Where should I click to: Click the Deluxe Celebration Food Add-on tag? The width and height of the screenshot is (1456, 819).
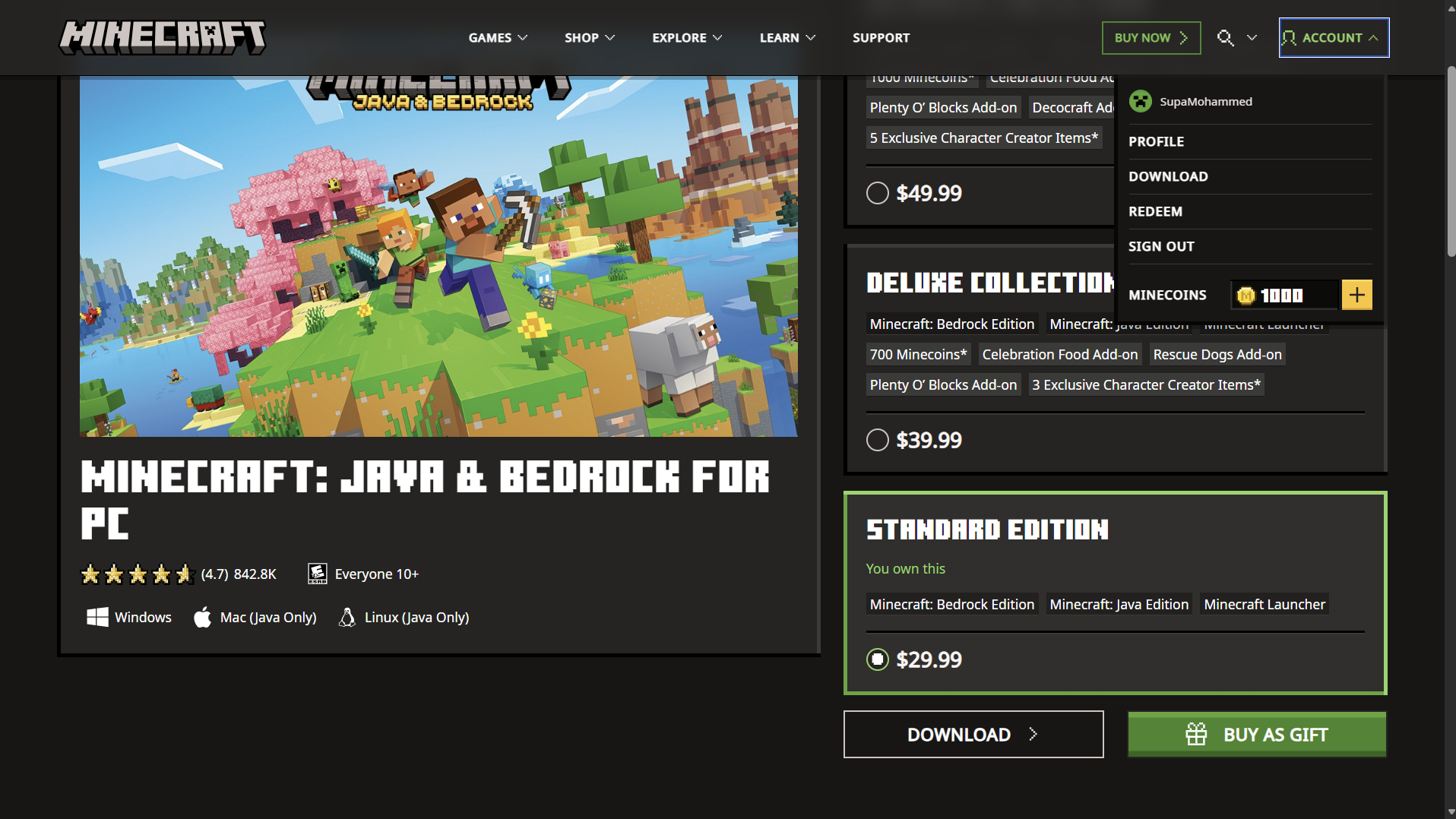(1059, 354)
